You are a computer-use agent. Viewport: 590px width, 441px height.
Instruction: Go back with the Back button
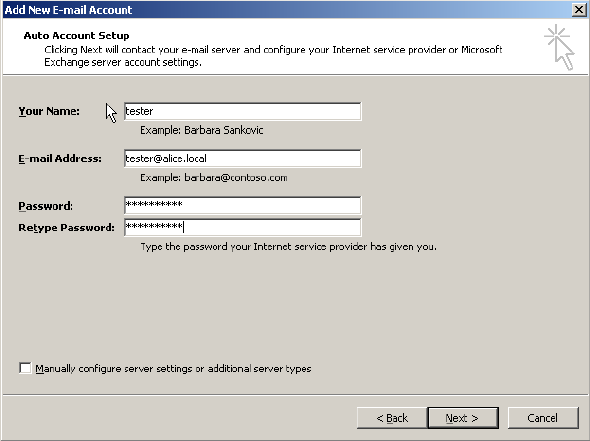392,418
